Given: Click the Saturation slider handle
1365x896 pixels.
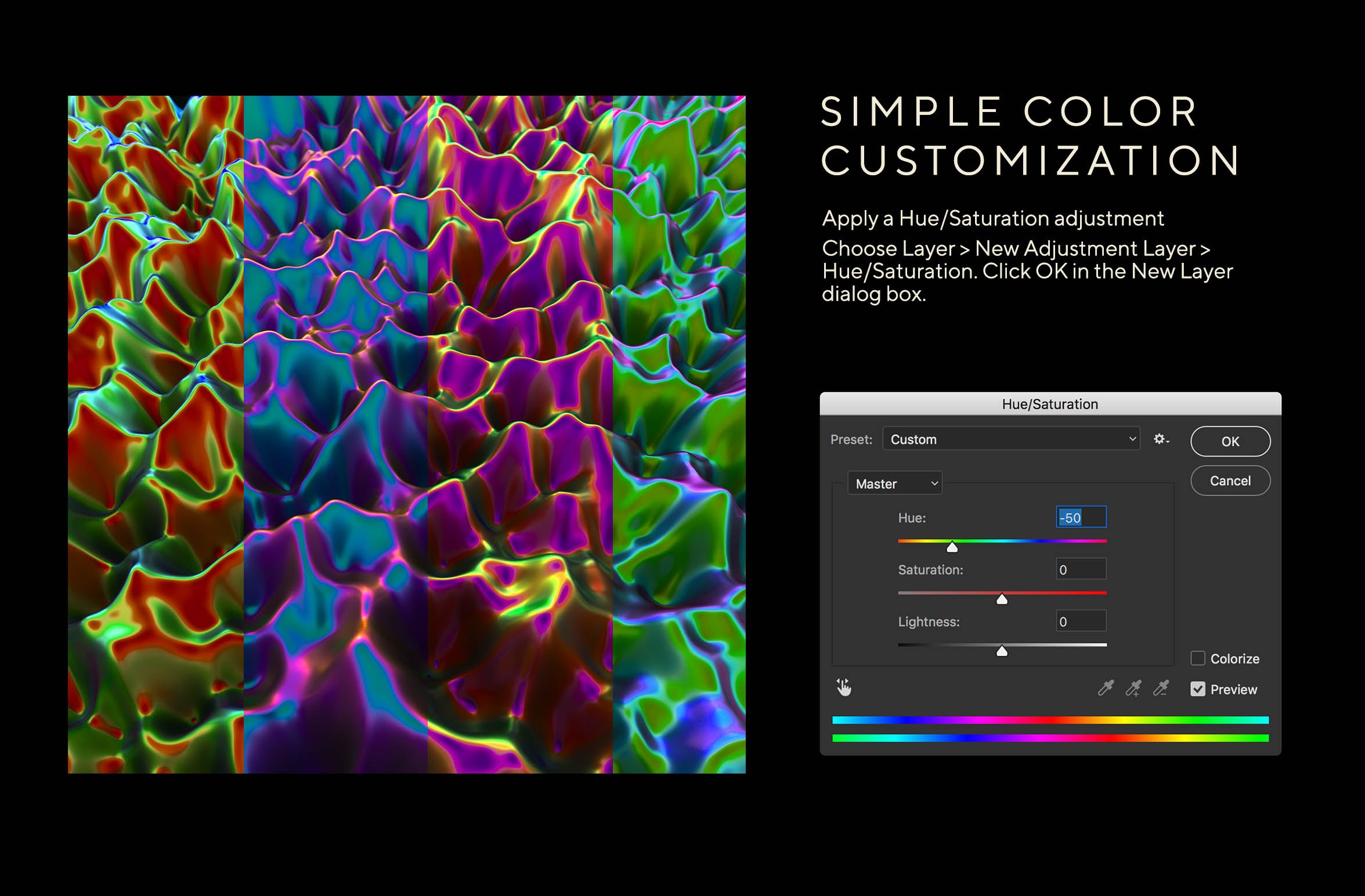Looking at the screenshot, I should (x=1002, y=599).
